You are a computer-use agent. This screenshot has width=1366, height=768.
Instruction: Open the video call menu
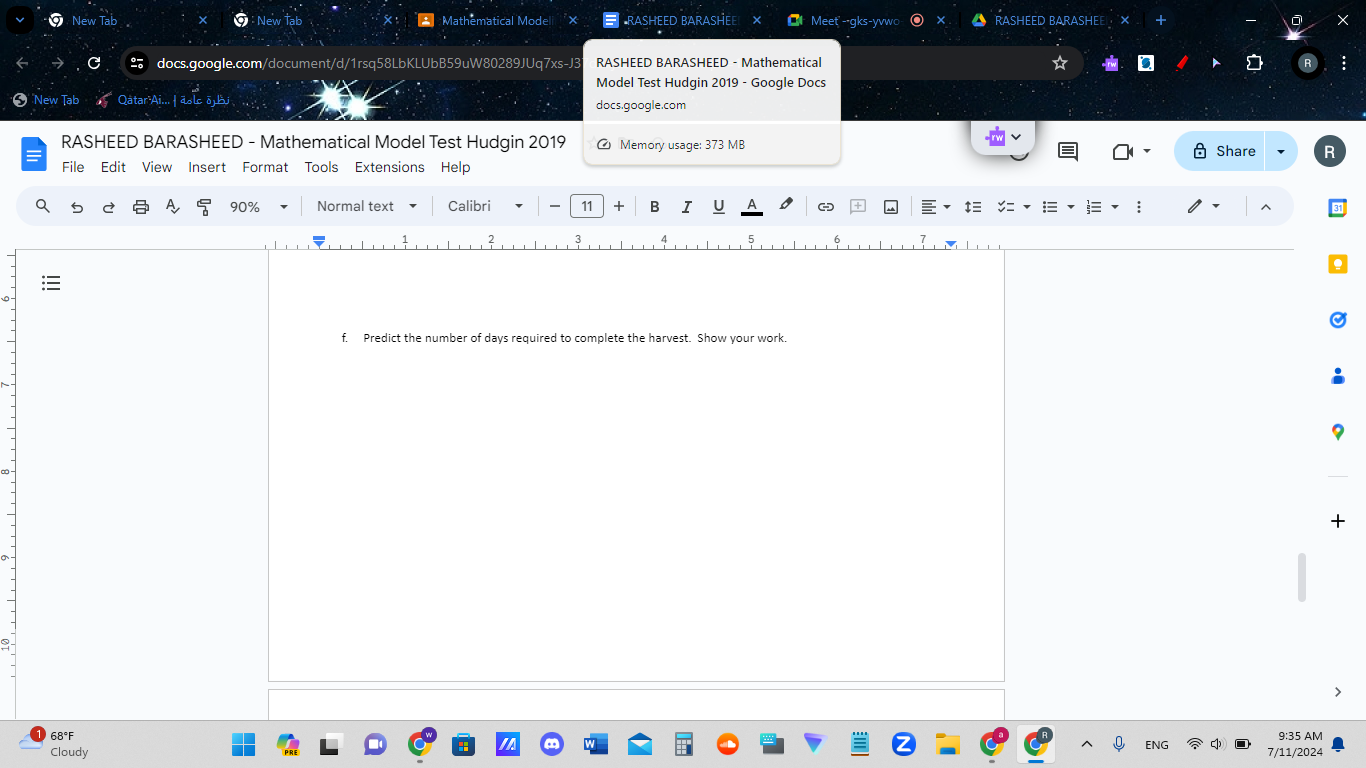coord(1132,151)
